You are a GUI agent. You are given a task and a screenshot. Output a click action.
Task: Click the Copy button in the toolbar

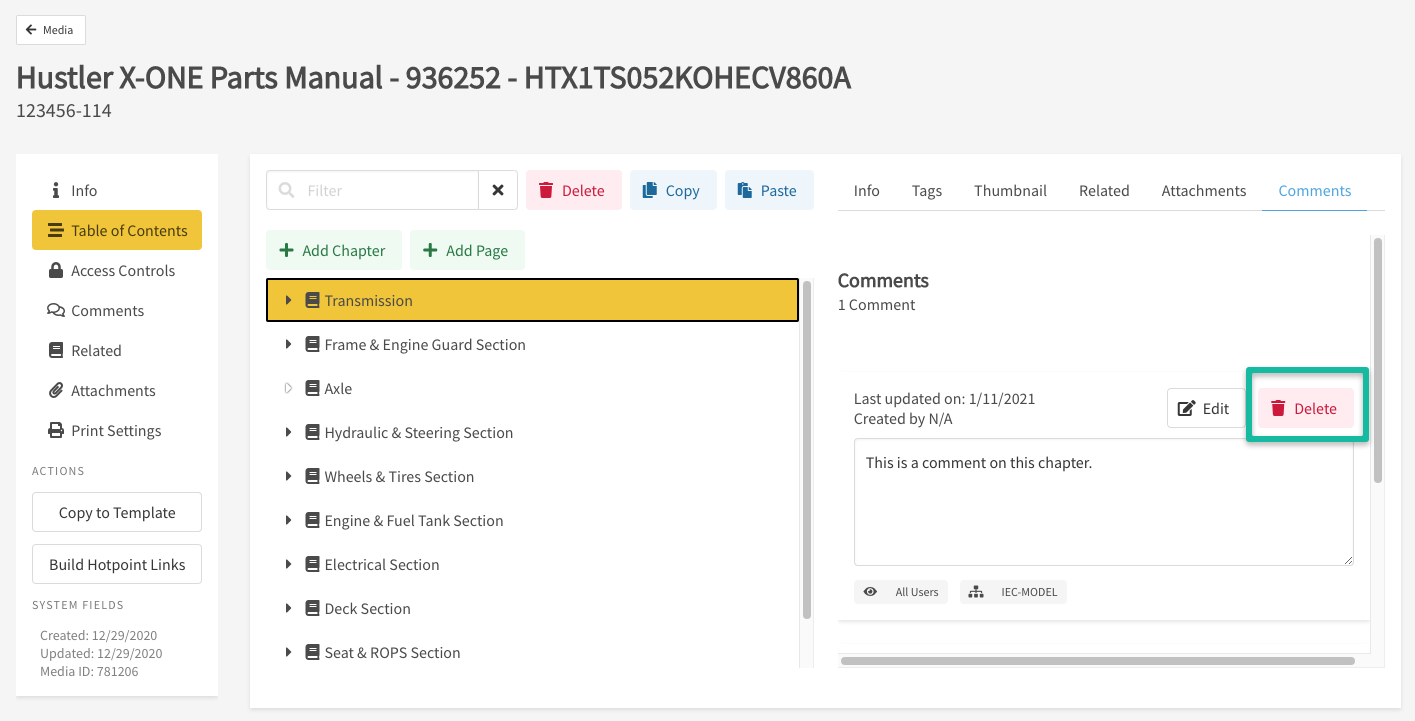pos(672,190)
